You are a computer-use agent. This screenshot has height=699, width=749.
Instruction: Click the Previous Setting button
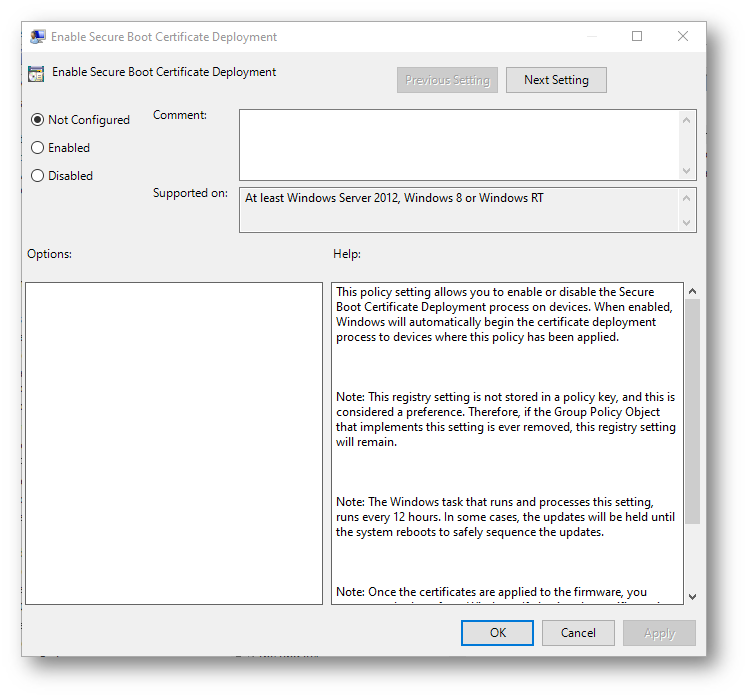(447, 80)
